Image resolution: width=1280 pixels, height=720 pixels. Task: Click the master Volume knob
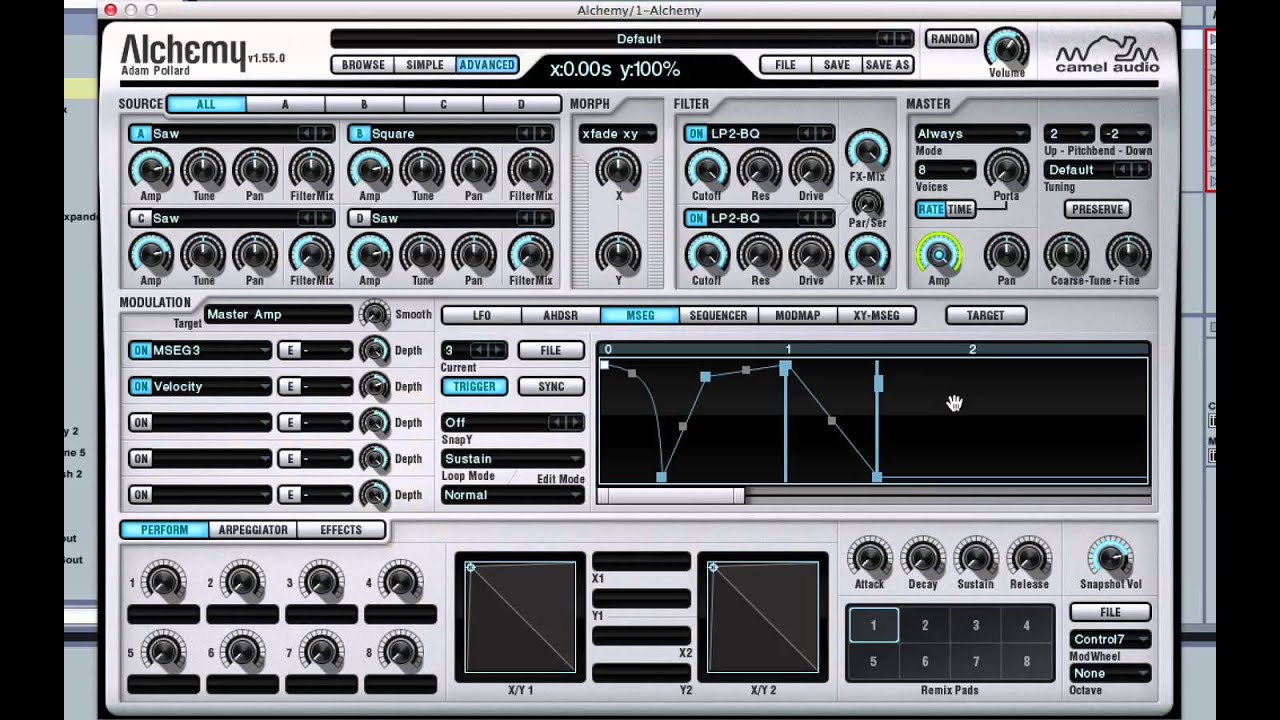coord(1006,48)
